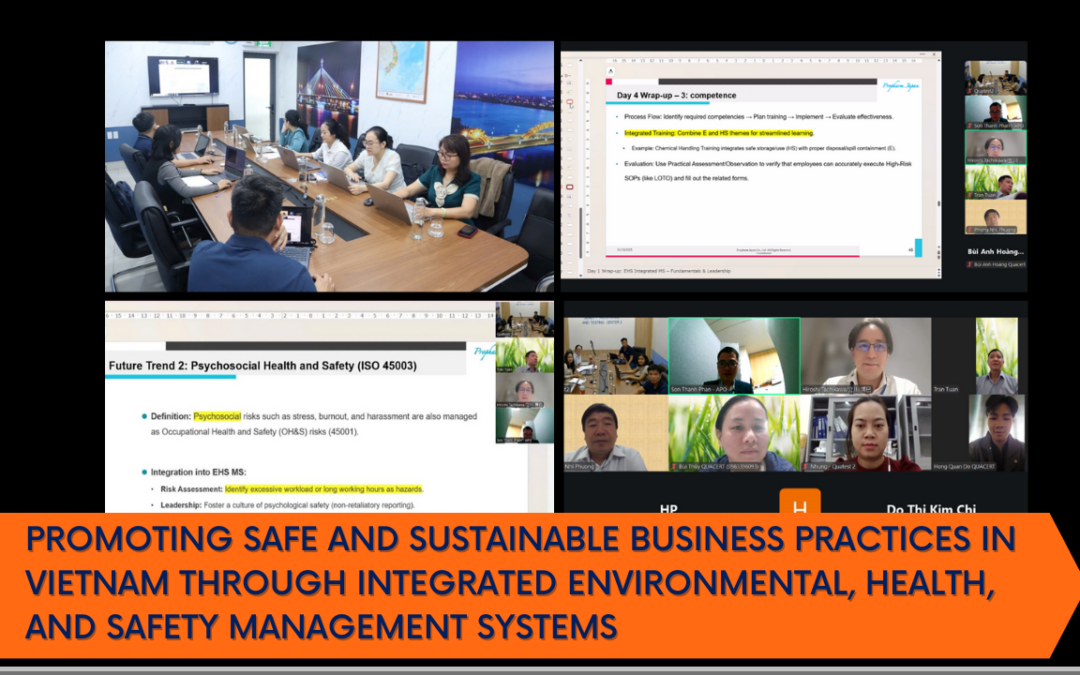Screen dimensions: 1080x675
Task: Click the blue page number box on slide
Action: pos(917,247)
